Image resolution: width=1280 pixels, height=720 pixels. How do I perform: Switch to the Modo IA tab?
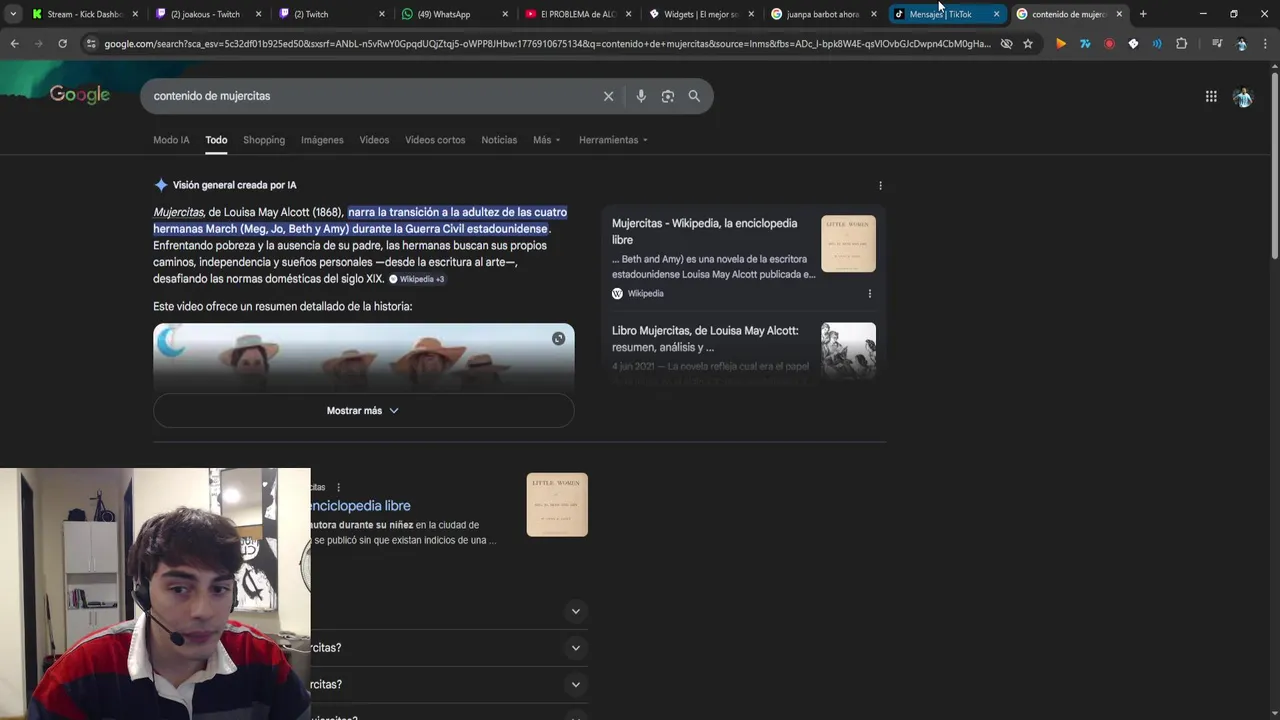pos(171,140)
